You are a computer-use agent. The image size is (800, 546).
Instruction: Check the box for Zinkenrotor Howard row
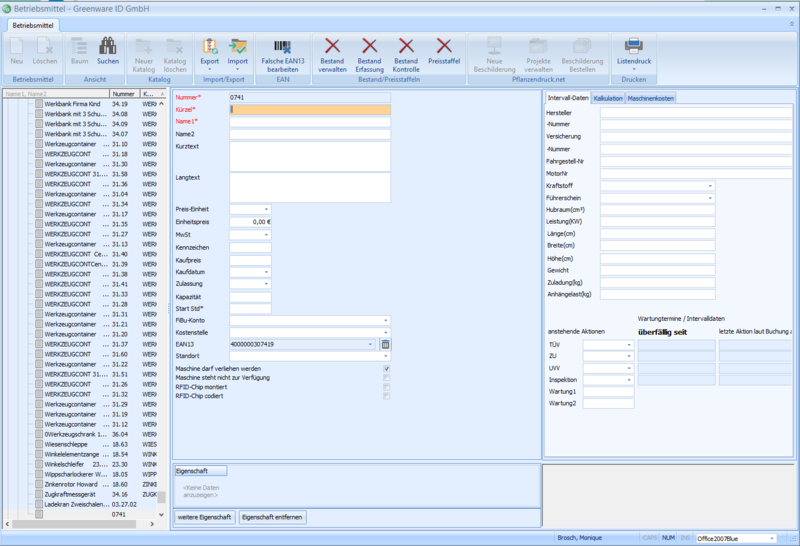pos(39,484)
